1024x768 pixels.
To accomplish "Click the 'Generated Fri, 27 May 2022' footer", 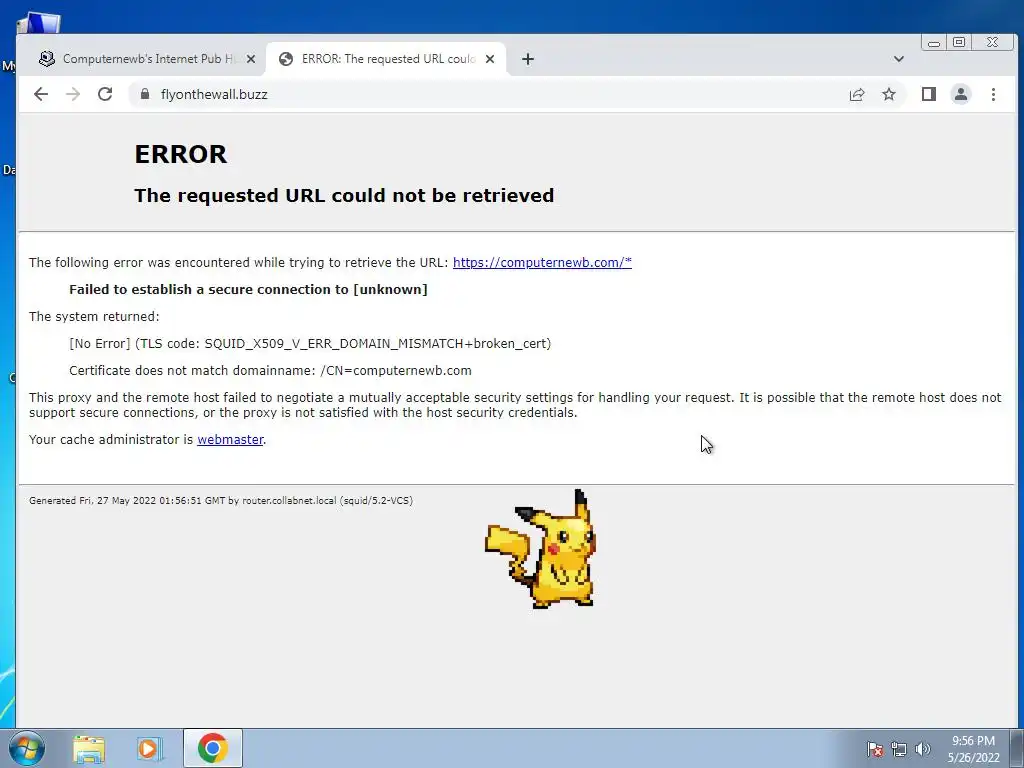I will click(221, 500).
